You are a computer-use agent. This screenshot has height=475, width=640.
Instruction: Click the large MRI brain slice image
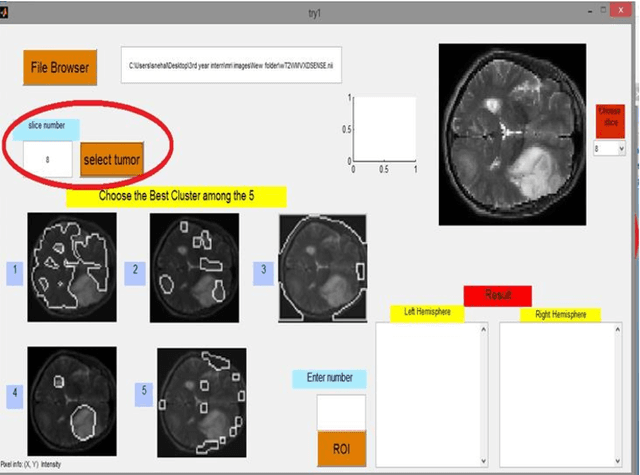point(512,134)
